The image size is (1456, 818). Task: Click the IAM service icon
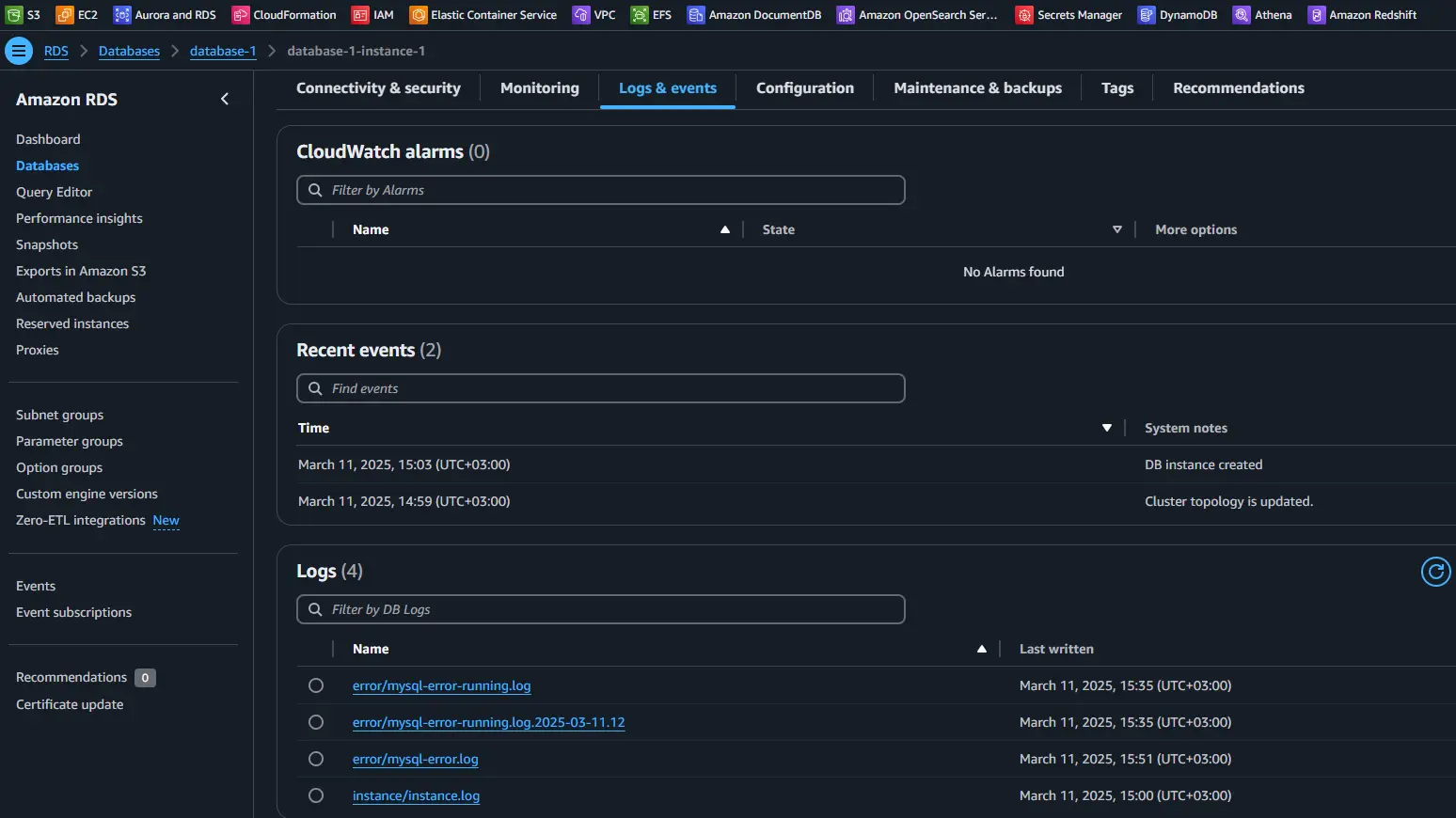click(x=360, y=15)
